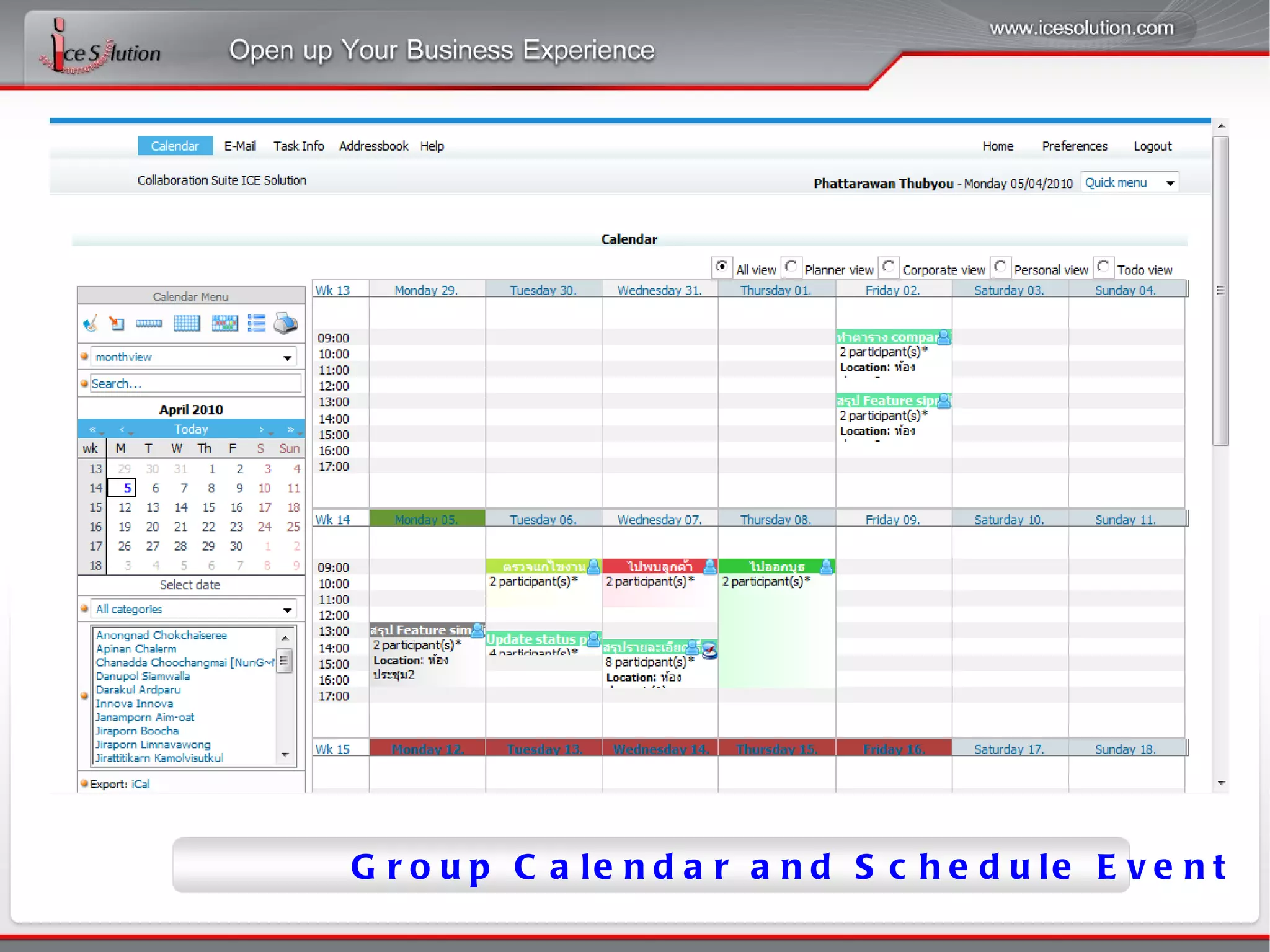Open Saturday 17 day header
The height and width of the screenshot is (952, 1270).
point(1009,749)
